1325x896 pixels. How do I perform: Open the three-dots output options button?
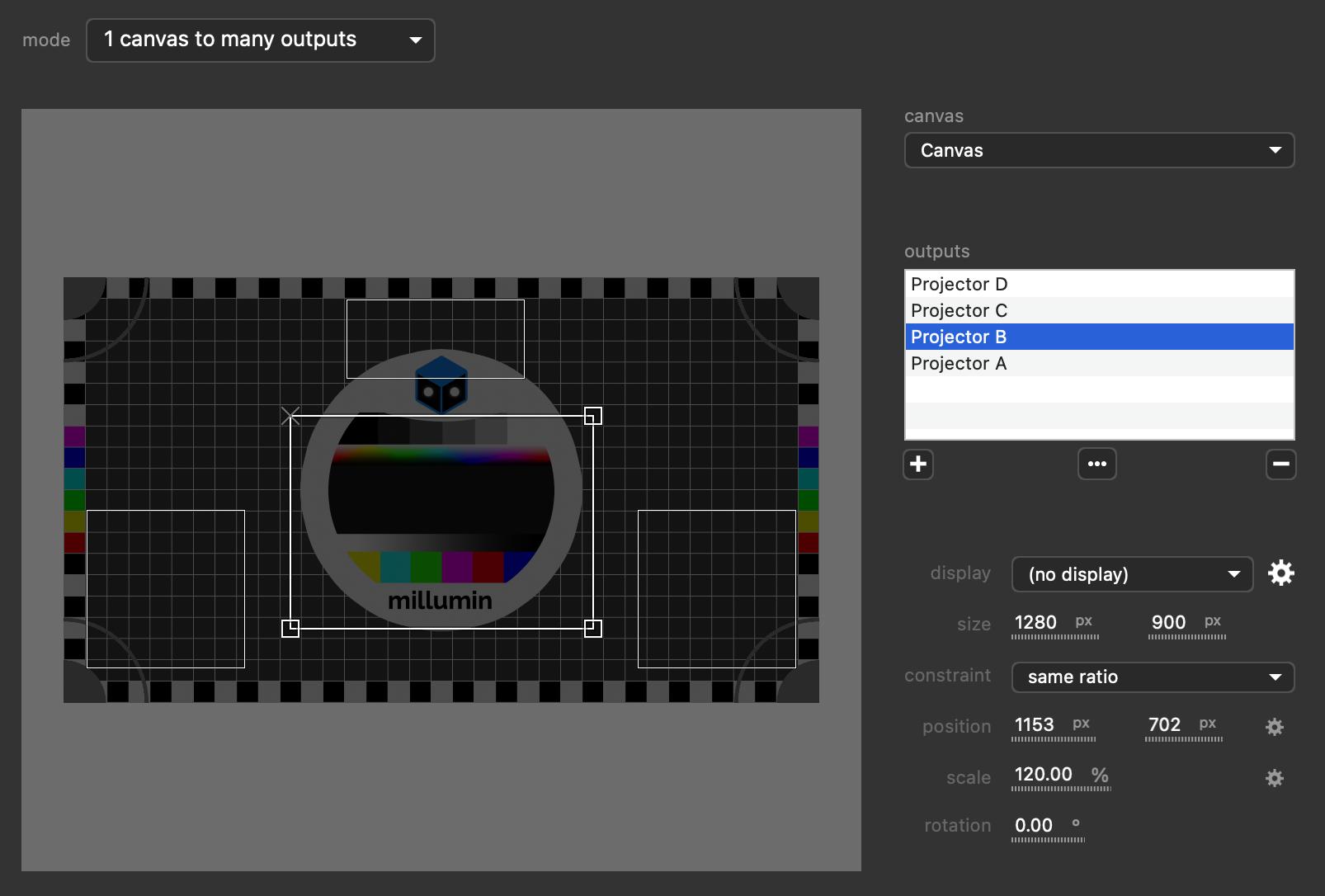click(1097, 465)
